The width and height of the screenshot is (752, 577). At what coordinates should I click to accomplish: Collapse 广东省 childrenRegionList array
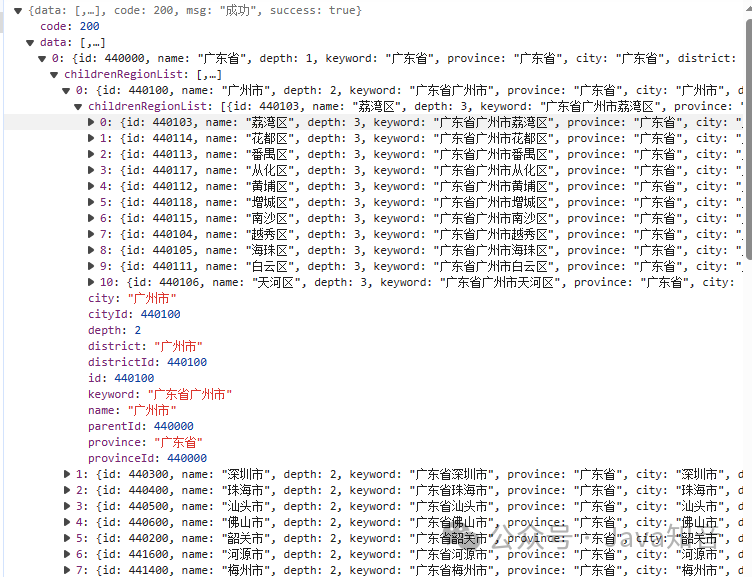click(x=54, y=75)
